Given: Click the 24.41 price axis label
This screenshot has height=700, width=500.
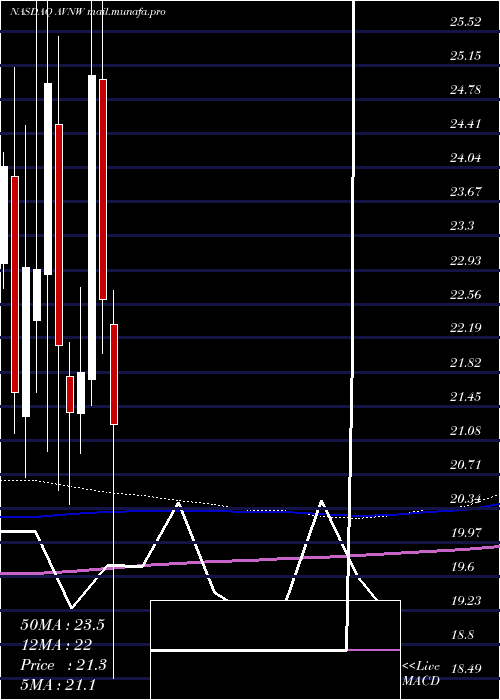Looking at the screenshot, I should point(466,123).
